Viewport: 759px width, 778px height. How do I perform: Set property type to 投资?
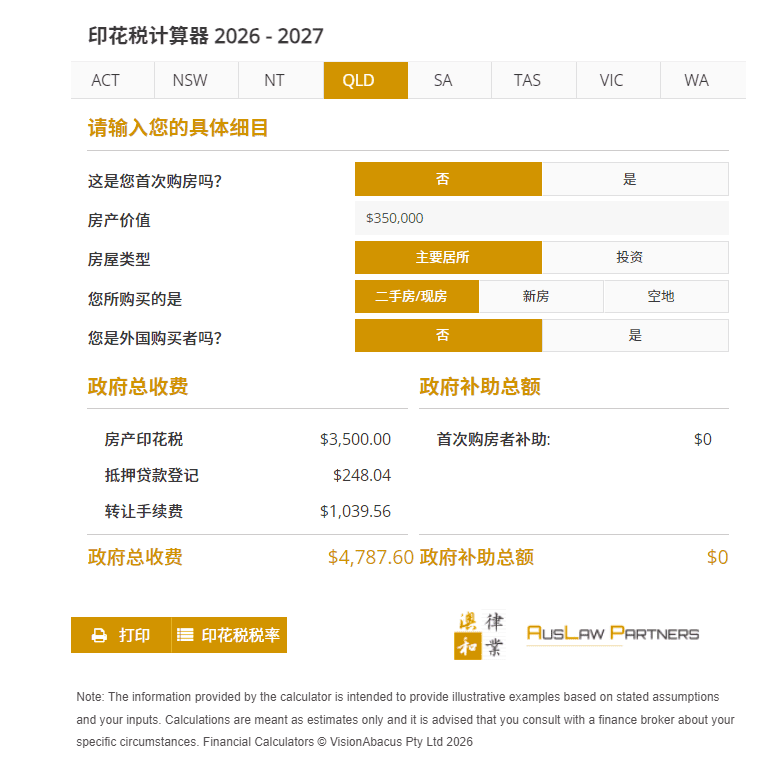[x=635, y=258]
